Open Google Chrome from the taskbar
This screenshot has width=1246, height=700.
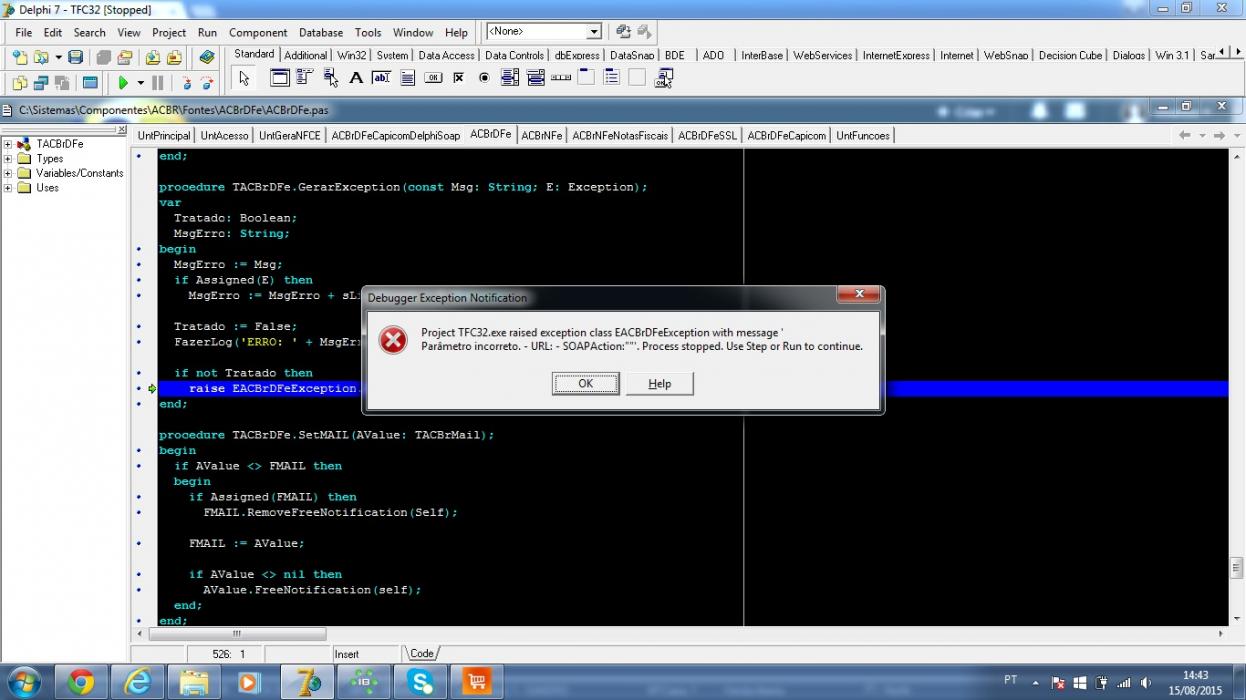click(x=81, y=682)
